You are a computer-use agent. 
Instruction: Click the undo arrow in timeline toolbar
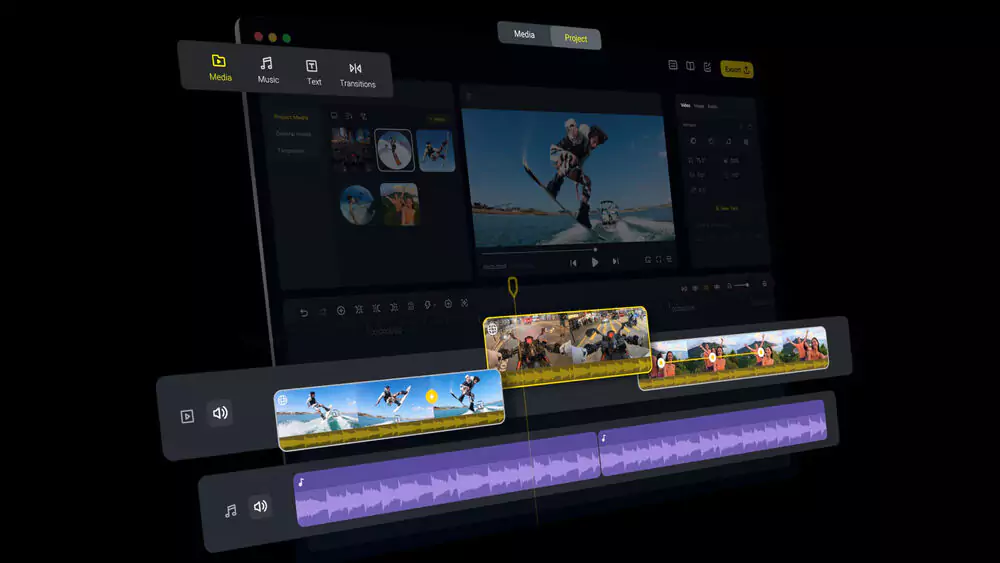tap(304, 312)
